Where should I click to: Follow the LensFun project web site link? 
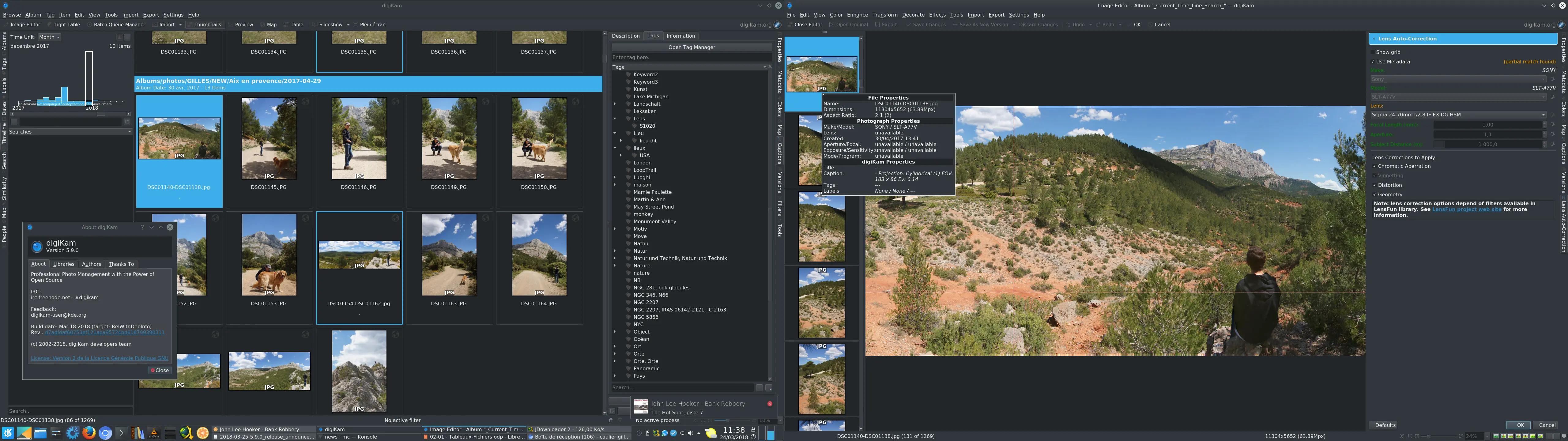(1467, 209)
